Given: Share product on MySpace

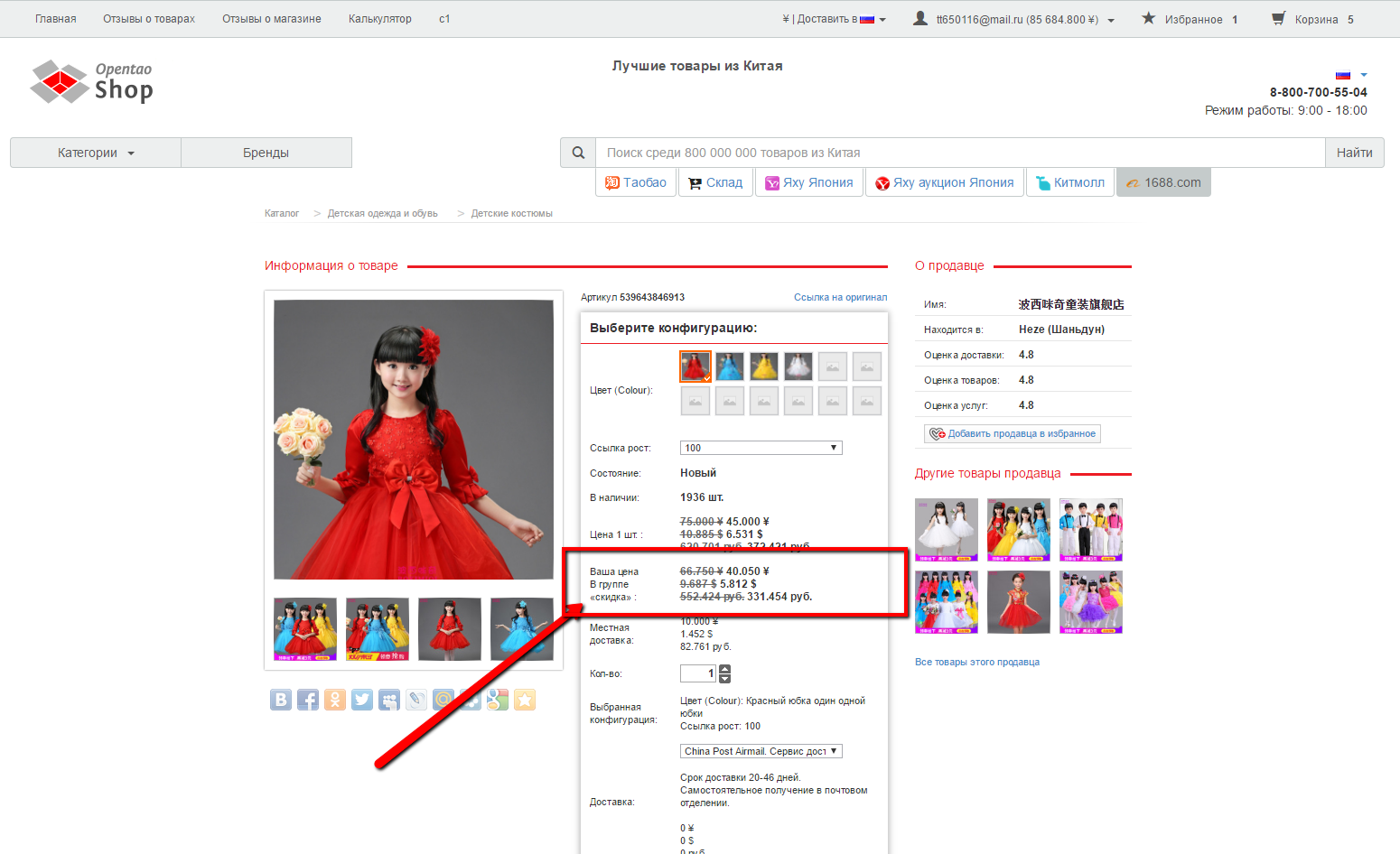Looking at the screenshot, I should click(389, 700).
